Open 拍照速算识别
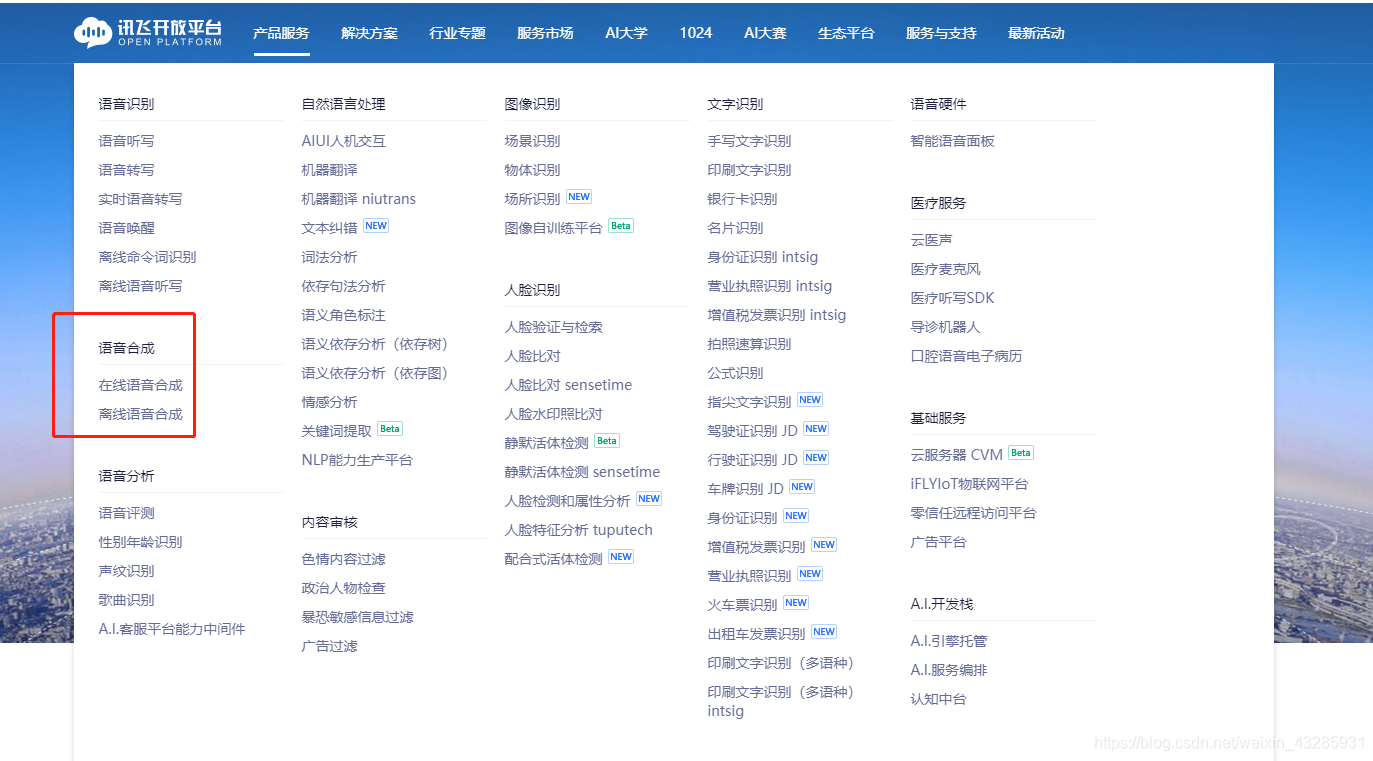The image size is (1373, 761). [x=750, y=344]
